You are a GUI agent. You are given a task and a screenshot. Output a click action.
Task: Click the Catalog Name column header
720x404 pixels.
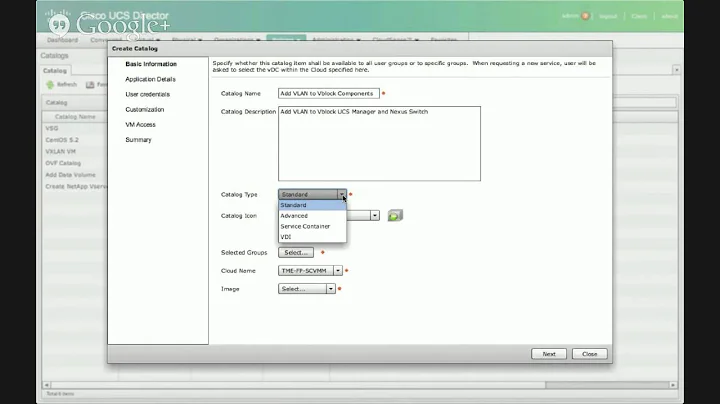pos(75,117)
